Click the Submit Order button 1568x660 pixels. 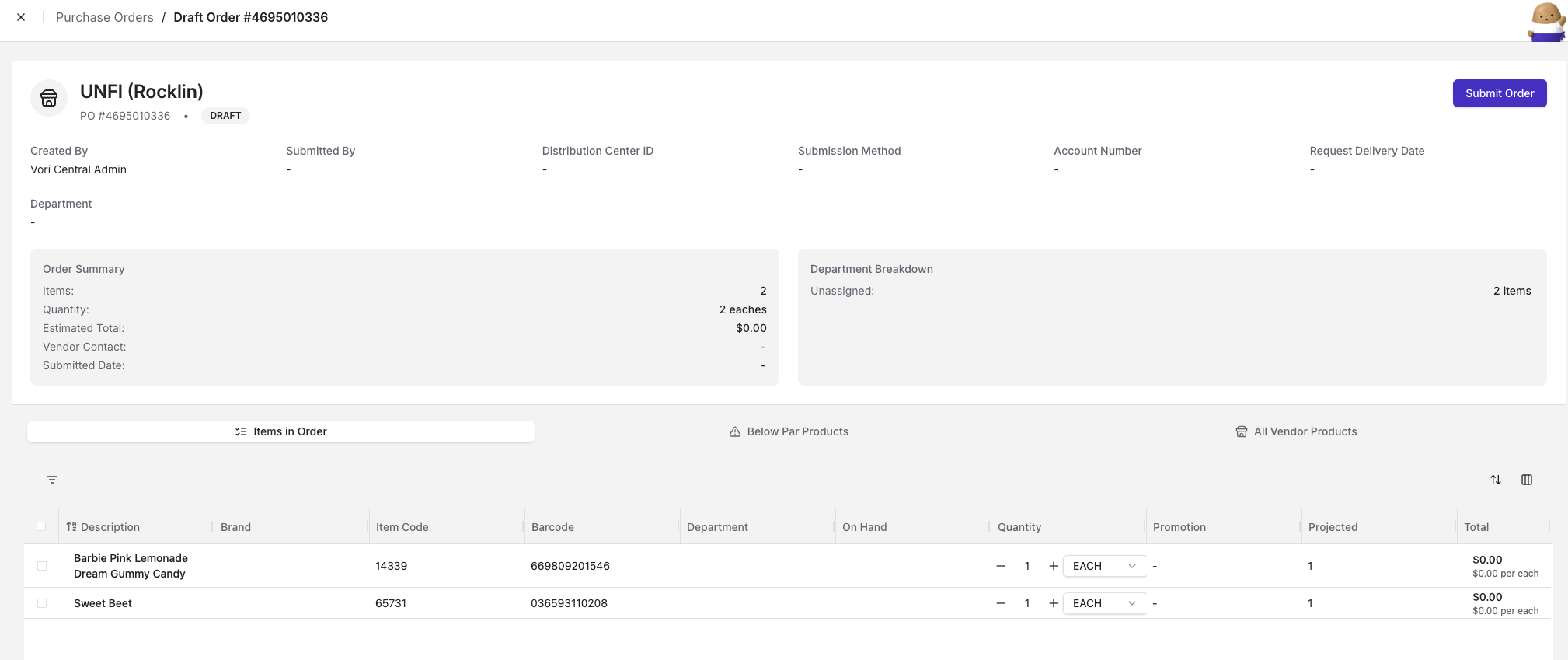[x=1500, y=93]
